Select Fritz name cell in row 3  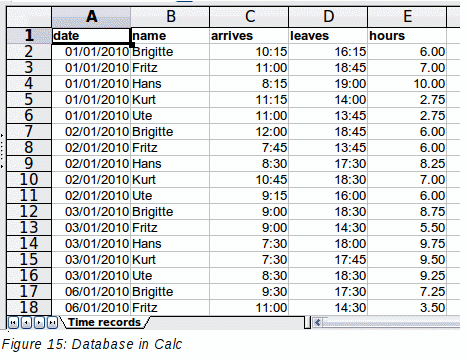point(170,68)
